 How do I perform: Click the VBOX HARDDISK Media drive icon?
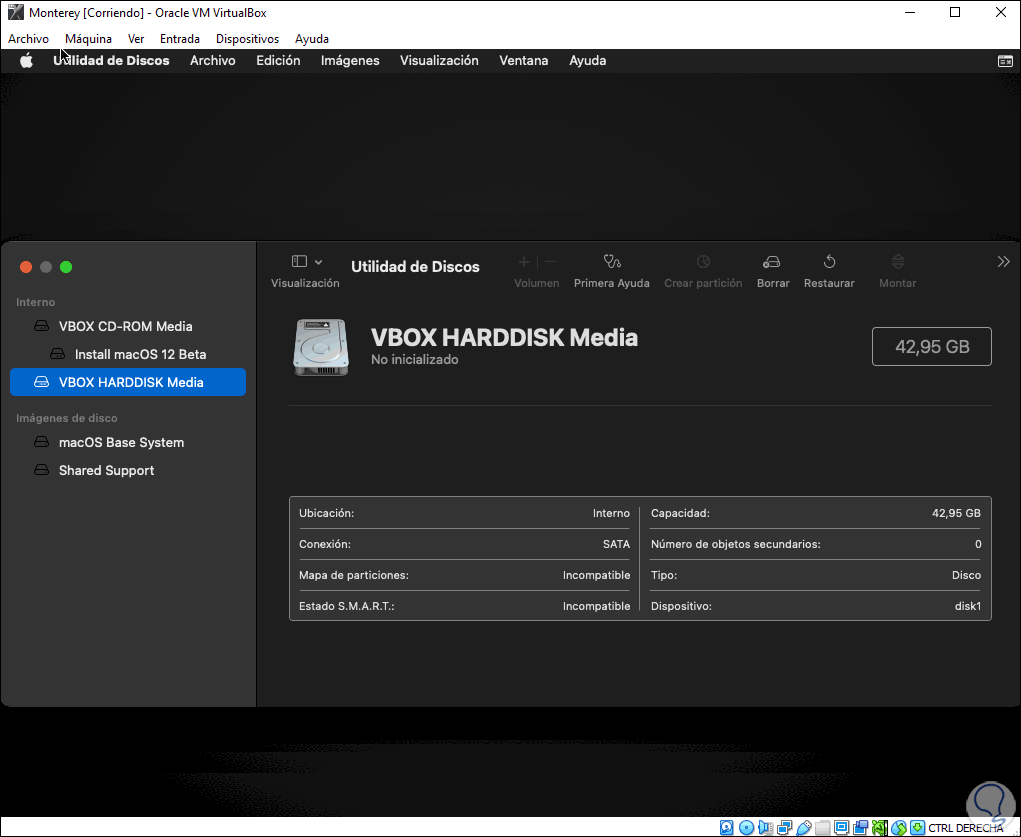tap(321, 347)
